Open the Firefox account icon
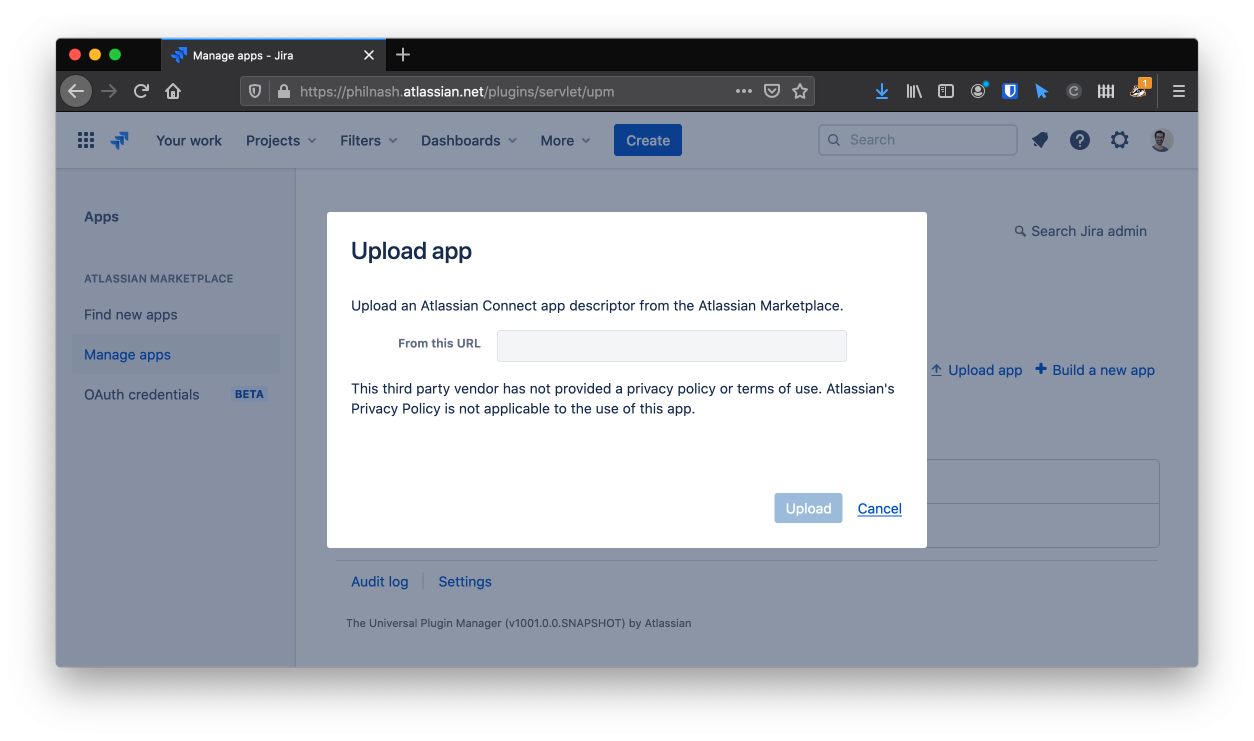Screen dimensions: 1254x741 tap(978, 91)
